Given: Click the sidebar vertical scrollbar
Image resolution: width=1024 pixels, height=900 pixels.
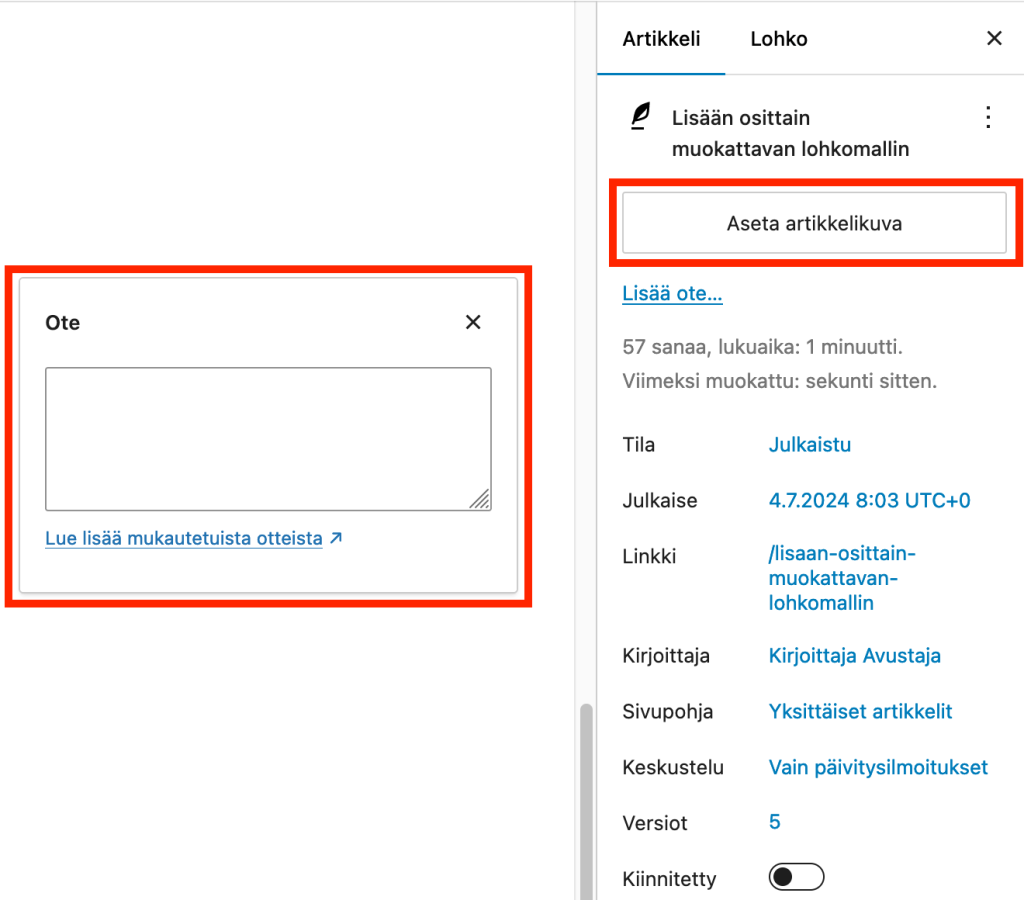Looking at the screenshot, I should point(586,801).
